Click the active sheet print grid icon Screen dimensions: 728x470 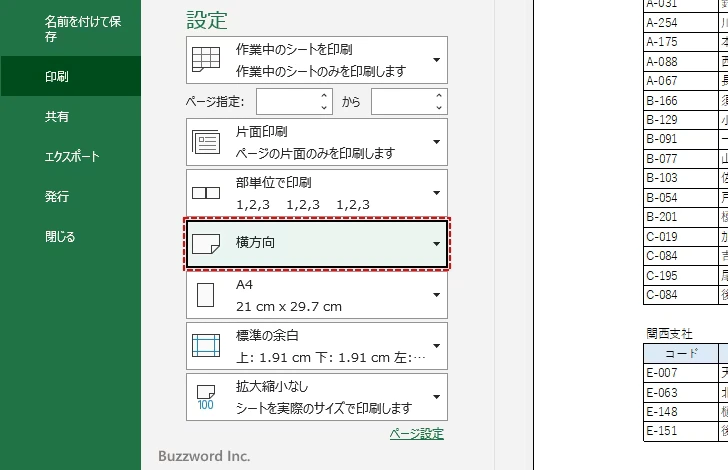[206, 59]
